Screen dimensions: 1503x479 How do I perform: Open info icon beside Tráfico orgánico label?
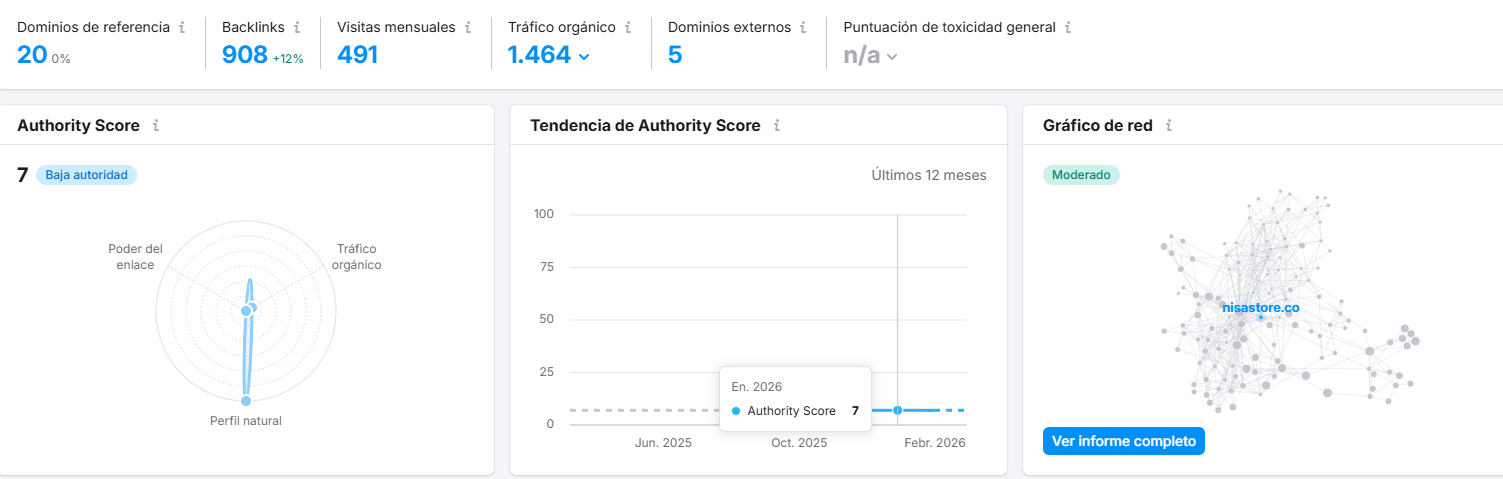(x=628, y=28)
